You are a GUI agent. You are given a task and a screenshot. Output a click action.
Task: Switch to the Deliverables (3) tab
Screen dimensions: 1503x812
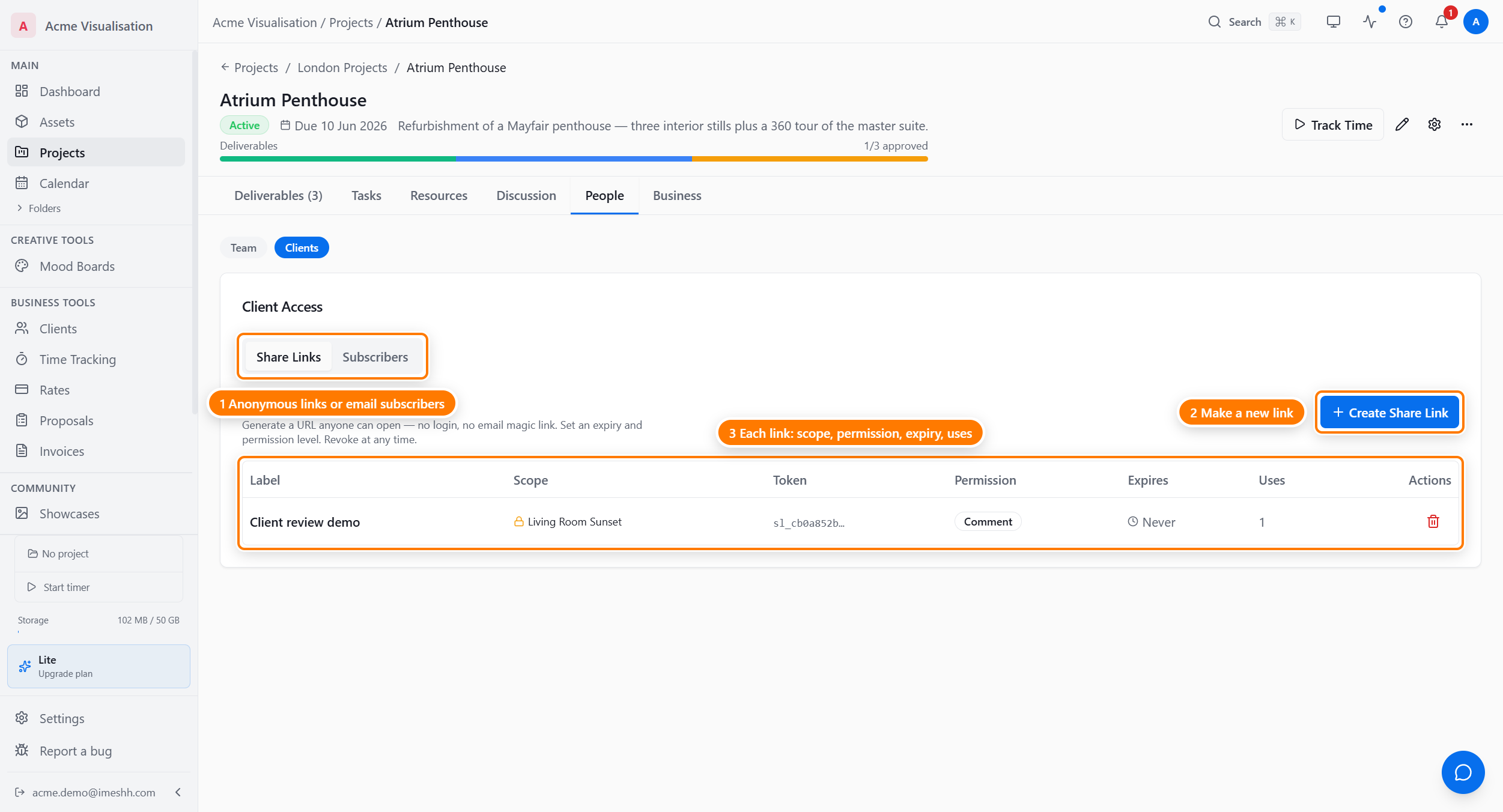(x=278, y=195)
